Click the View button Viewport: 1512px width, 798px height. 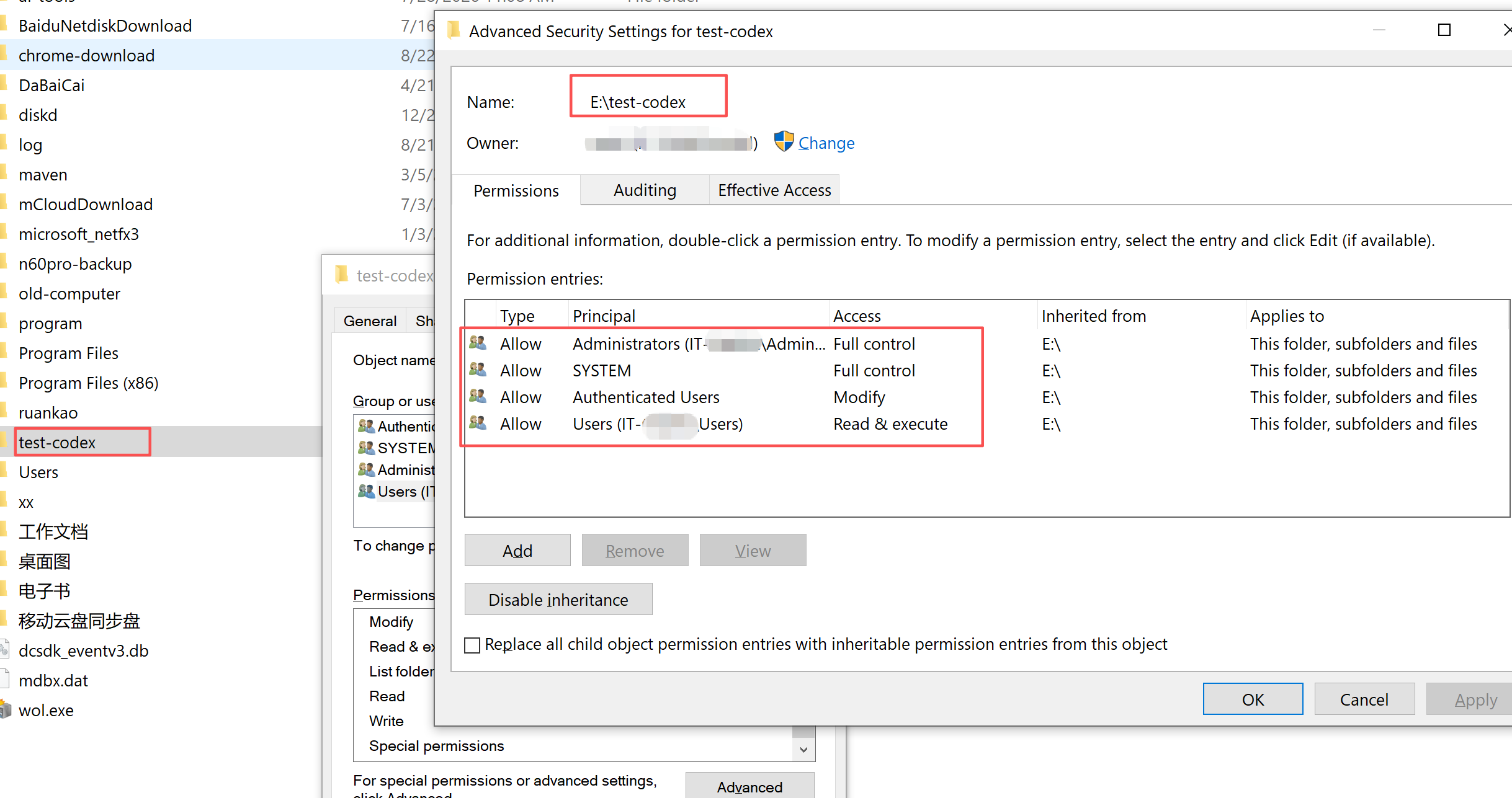tap(753, 550)
